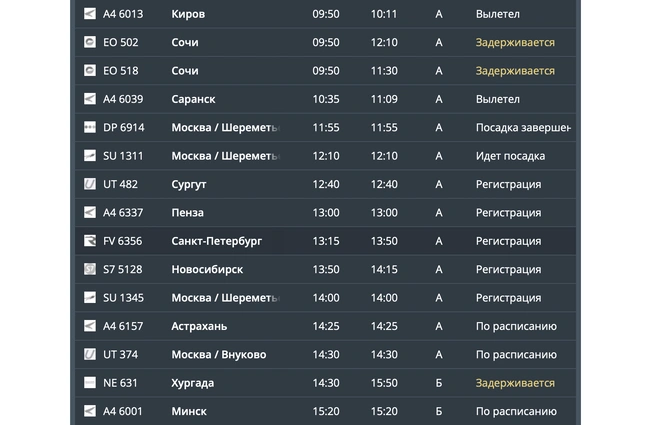Click the airline logo for flight EO 502
This screenshot has height=425, width=656.
tap(90, 43)
